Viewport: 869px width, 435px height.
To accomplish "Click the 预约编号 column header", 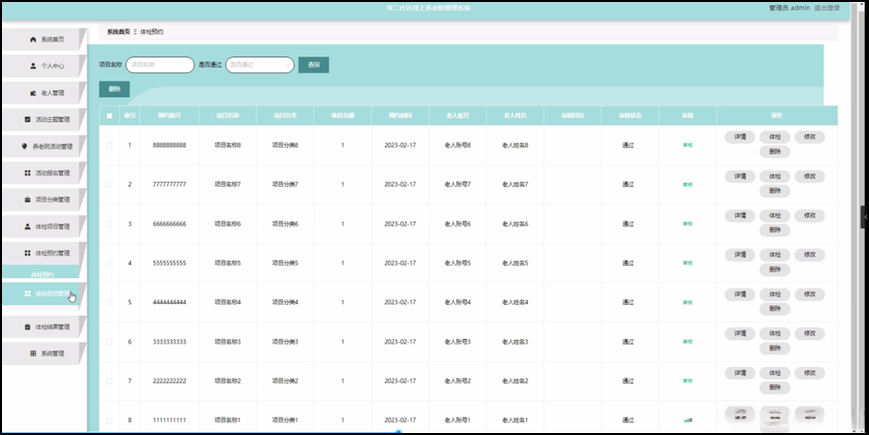I will pos(170,116).
